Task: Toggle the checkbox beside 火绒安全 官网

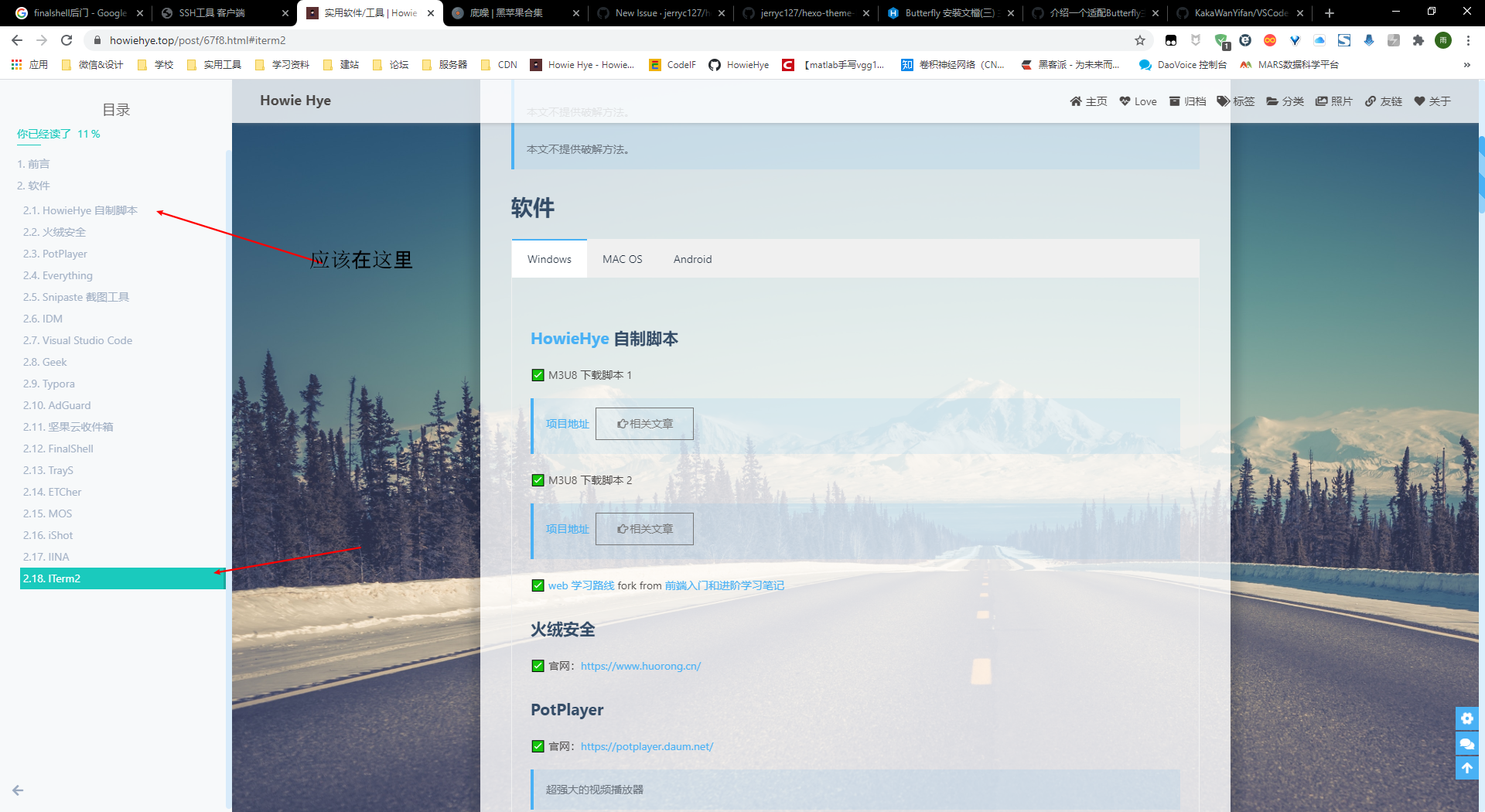Action: (x=538, y=666)
